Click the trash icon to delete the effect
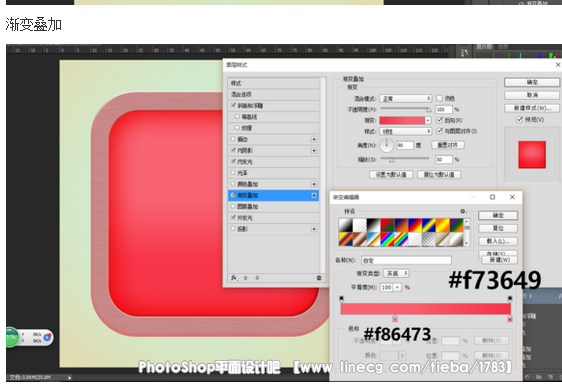The height and width of the screenshot is (384, 562). pos(319,278)
